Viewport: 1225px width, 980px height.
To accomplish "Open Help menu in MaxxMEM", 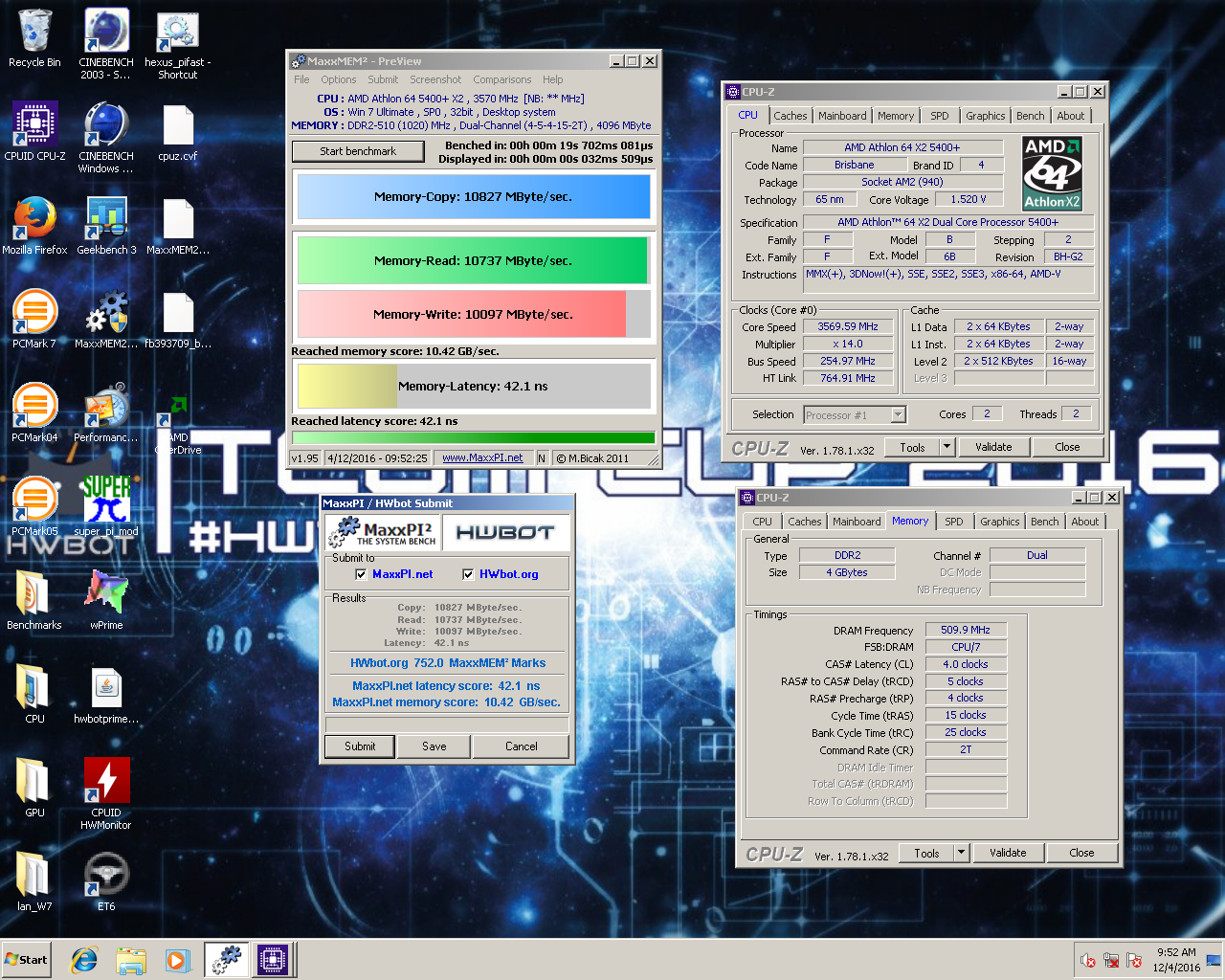I will coord(552,79).
